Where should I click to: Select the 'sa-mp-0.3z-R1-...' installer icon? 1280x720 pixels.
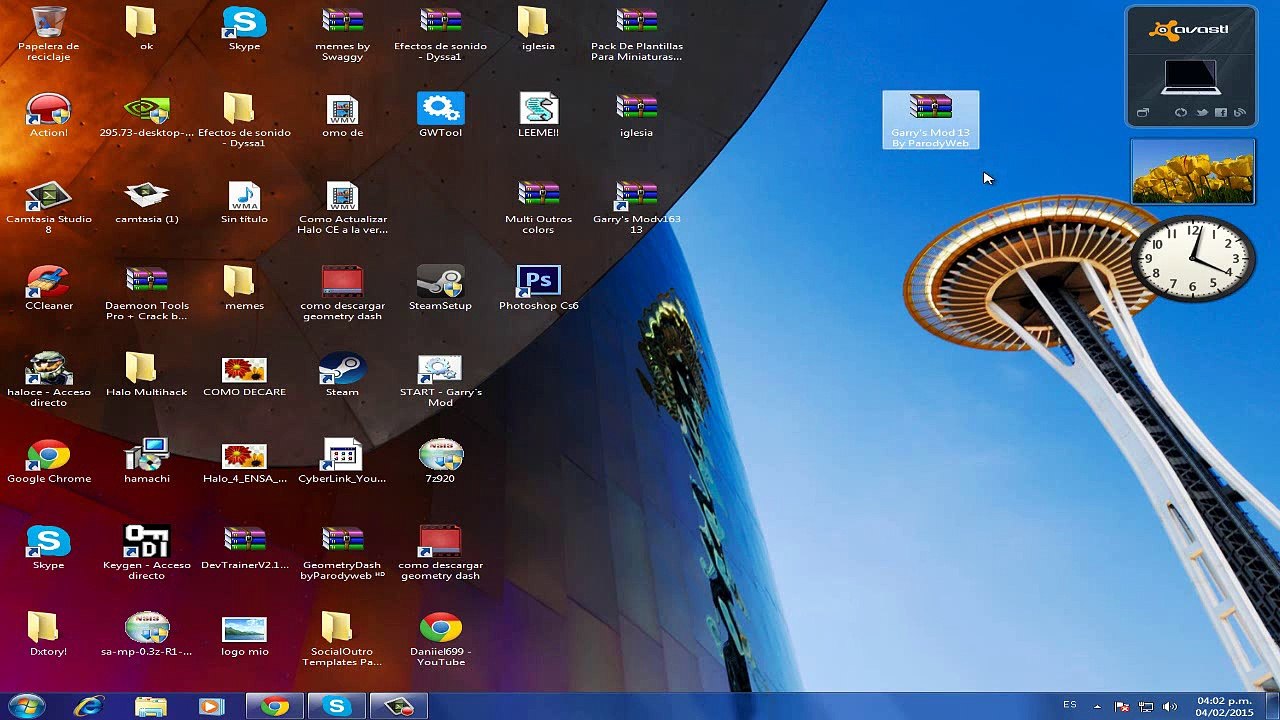(146, 634)
